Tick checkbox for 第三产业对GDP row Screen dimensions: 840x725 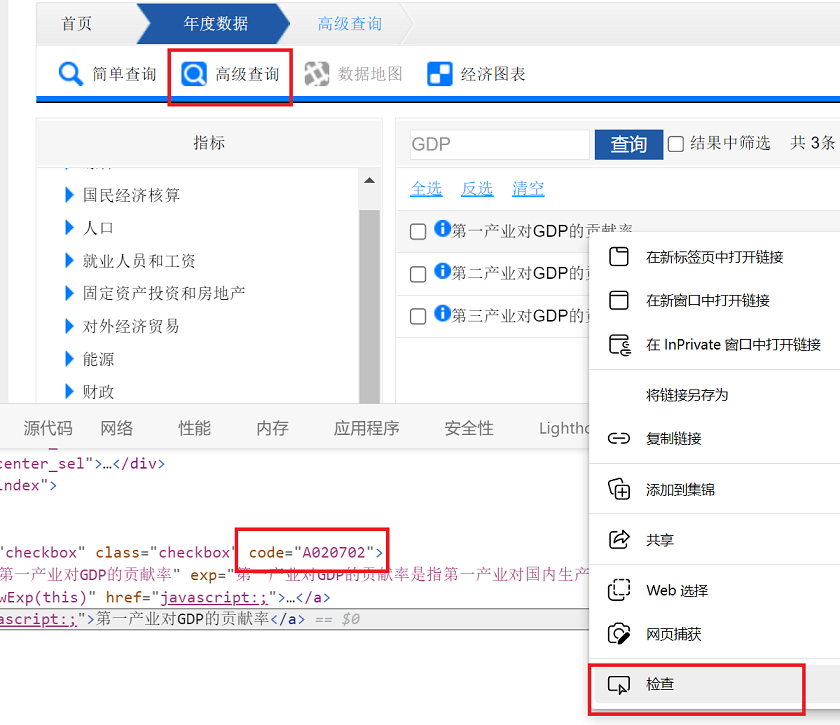[418, 316]
